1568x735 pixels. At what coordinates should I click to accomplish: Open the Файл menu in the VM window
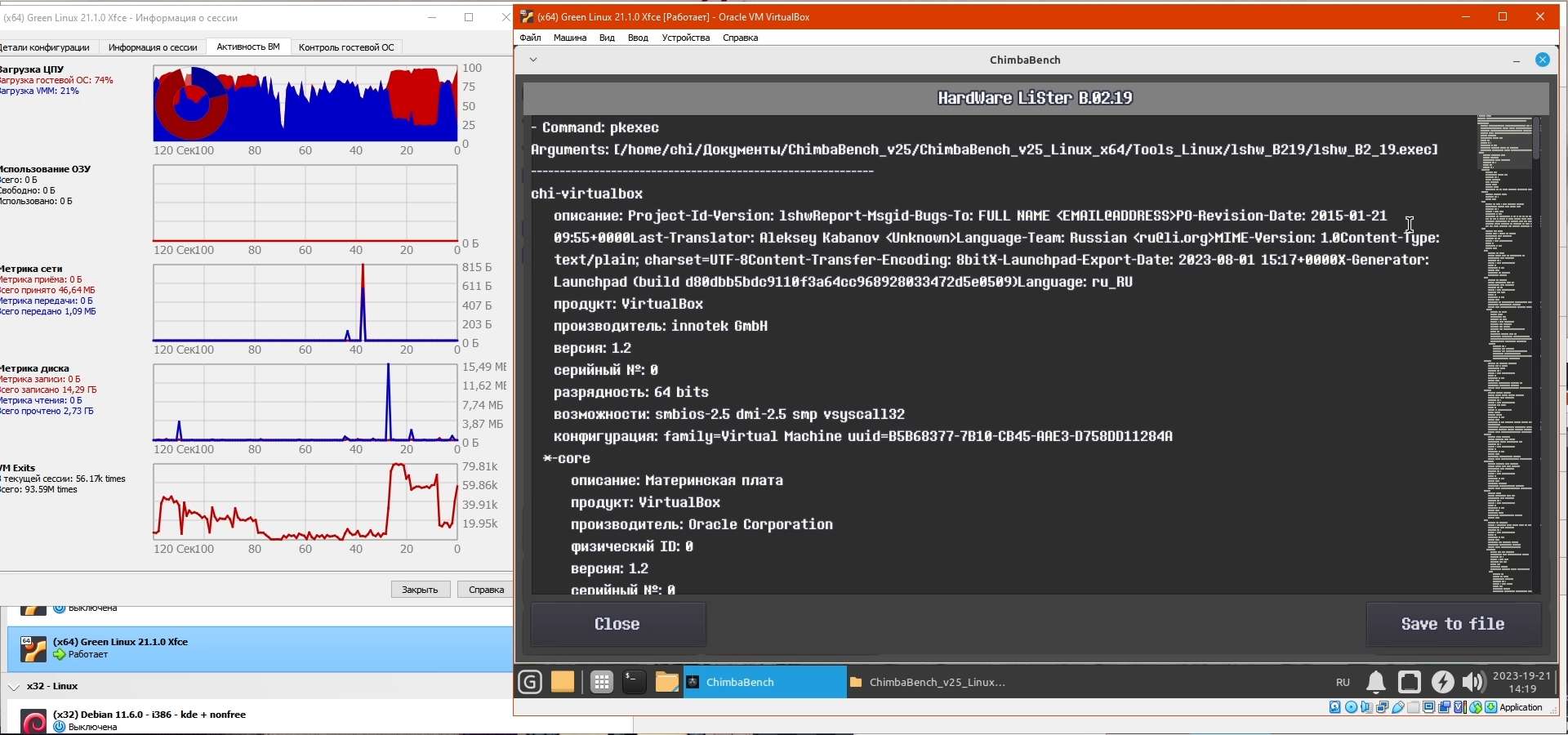click(x=530, y=38)
